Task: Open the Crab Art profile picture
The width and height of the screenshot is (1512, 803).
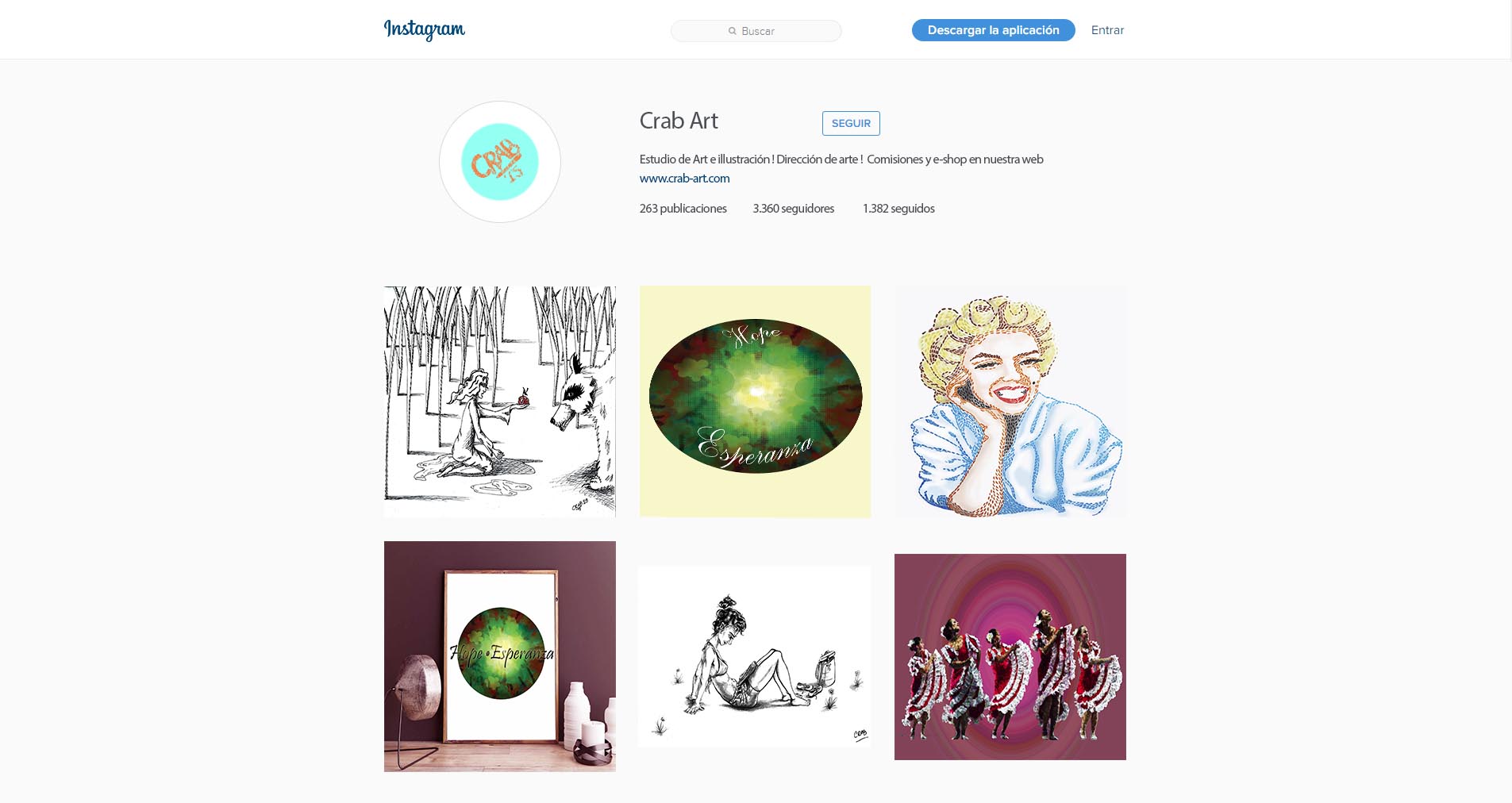Action: (500, 162)
